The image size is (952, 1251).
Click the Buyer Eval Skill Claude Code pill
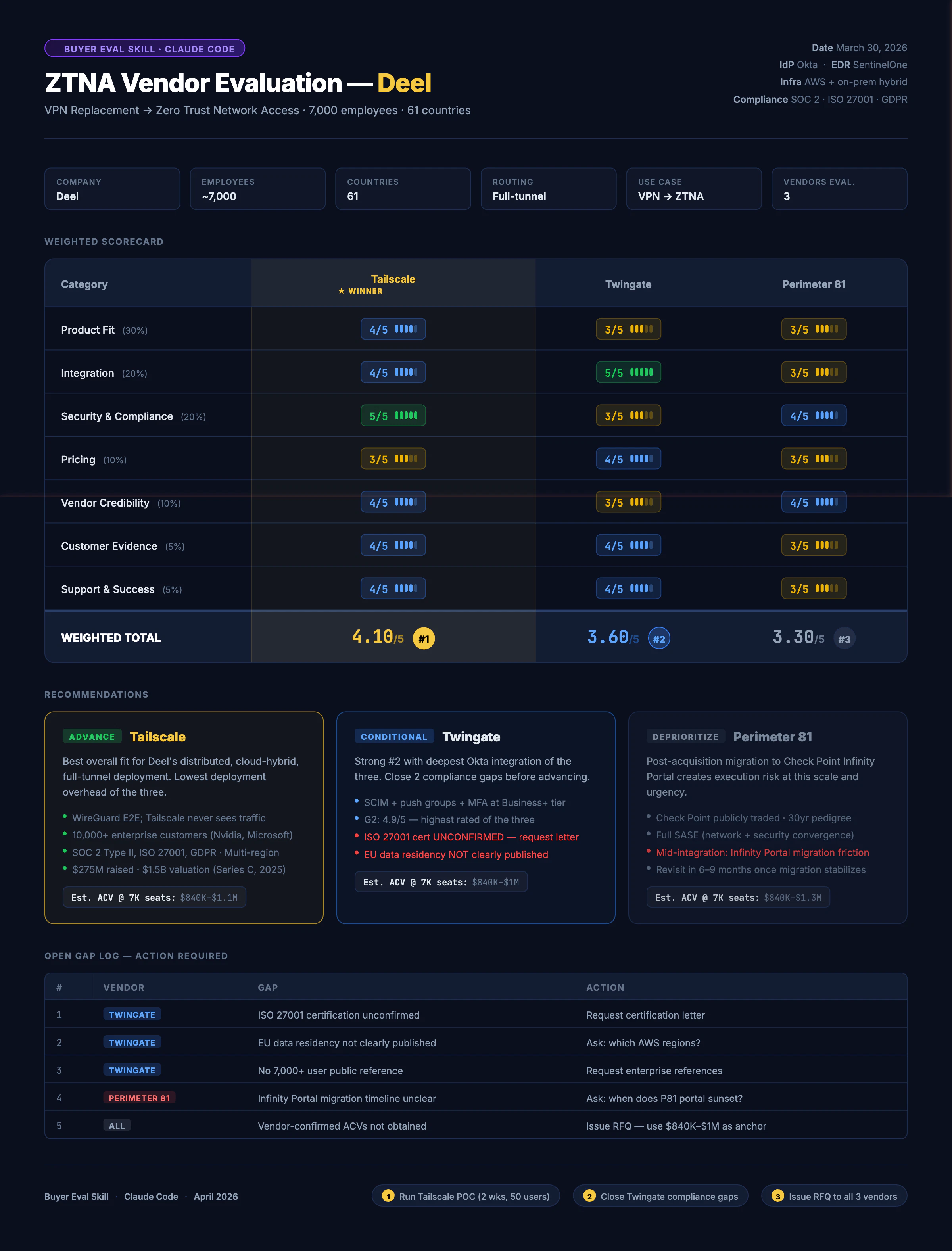[144, 49]
